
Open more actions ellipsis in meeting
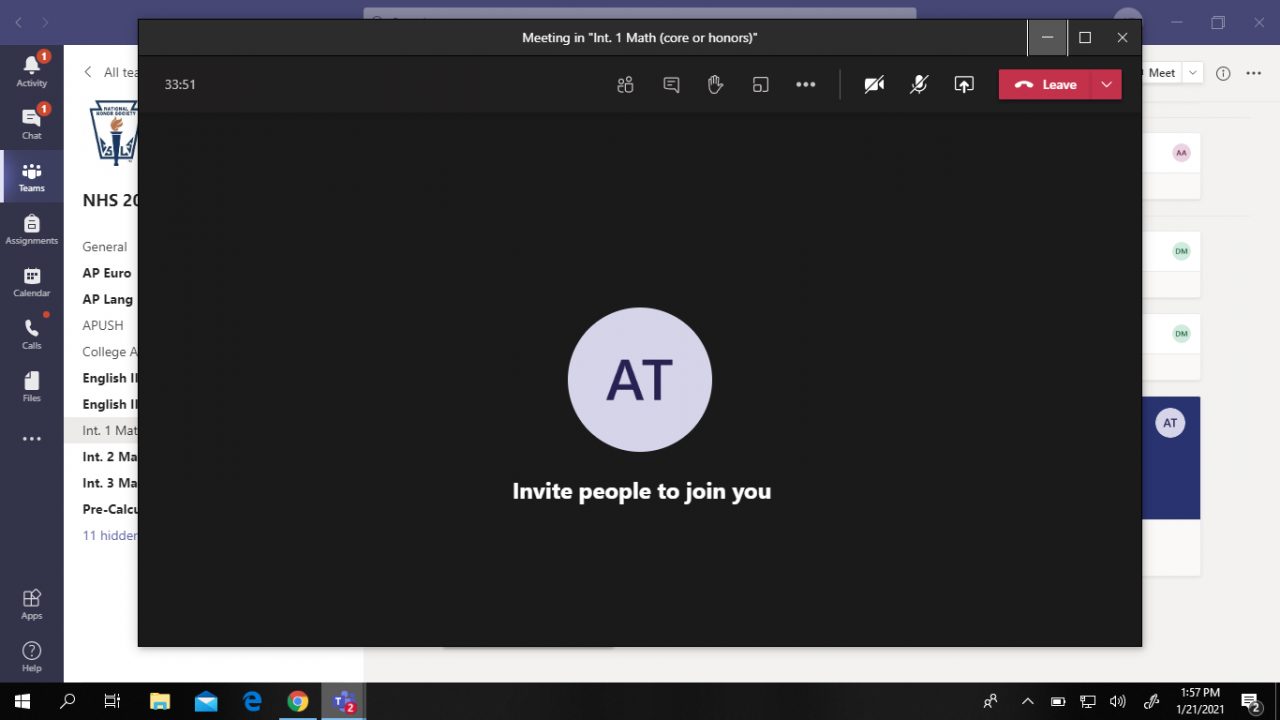[805, 85]
